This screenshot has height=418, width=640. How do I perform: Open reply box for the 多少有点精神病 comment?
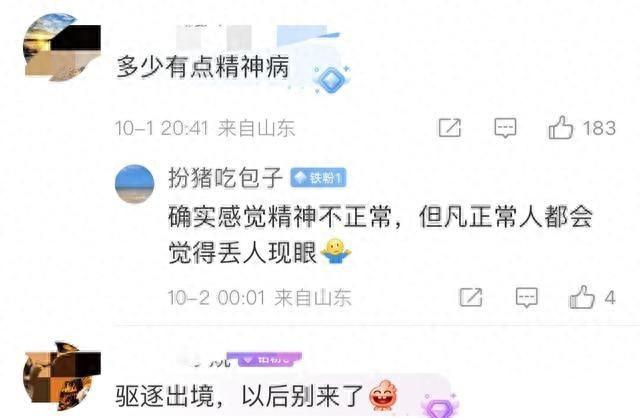[x=505, y=128]
